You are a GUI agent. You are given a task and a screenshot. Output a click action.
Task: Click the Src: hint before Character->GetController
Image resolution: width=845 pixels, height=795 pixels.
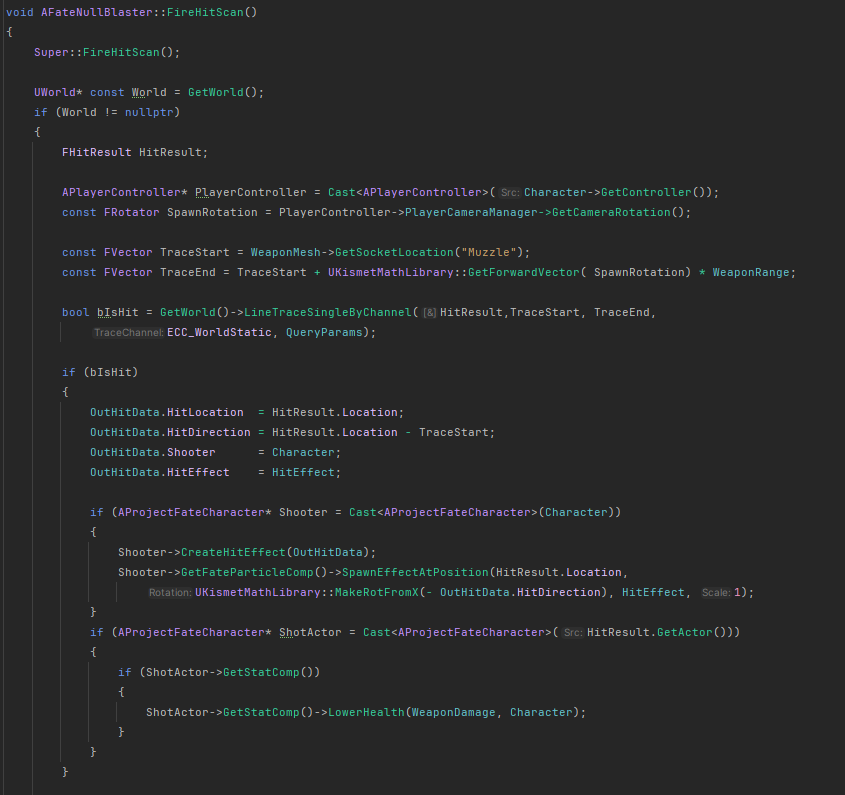coord(509,192)
